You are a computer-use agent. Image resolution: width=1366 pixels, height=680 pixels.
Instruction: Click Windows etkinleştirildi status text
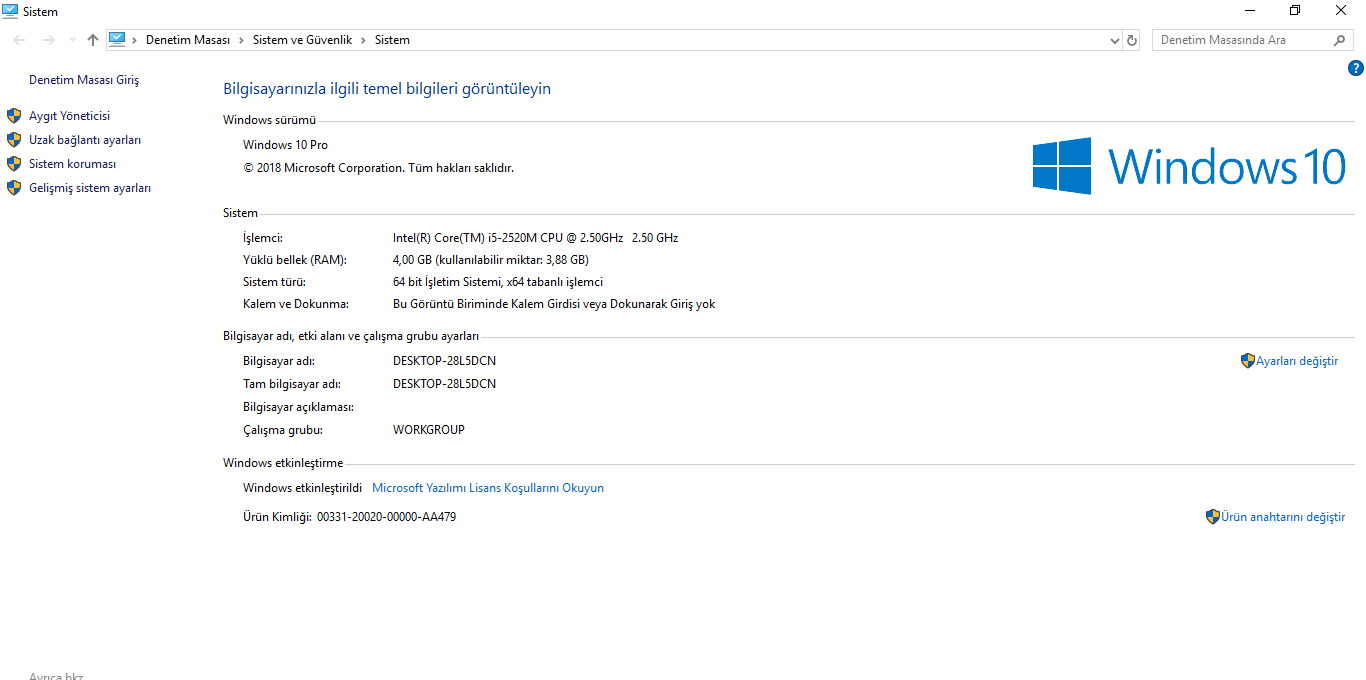pyautogui.click(x=303, y=488)
